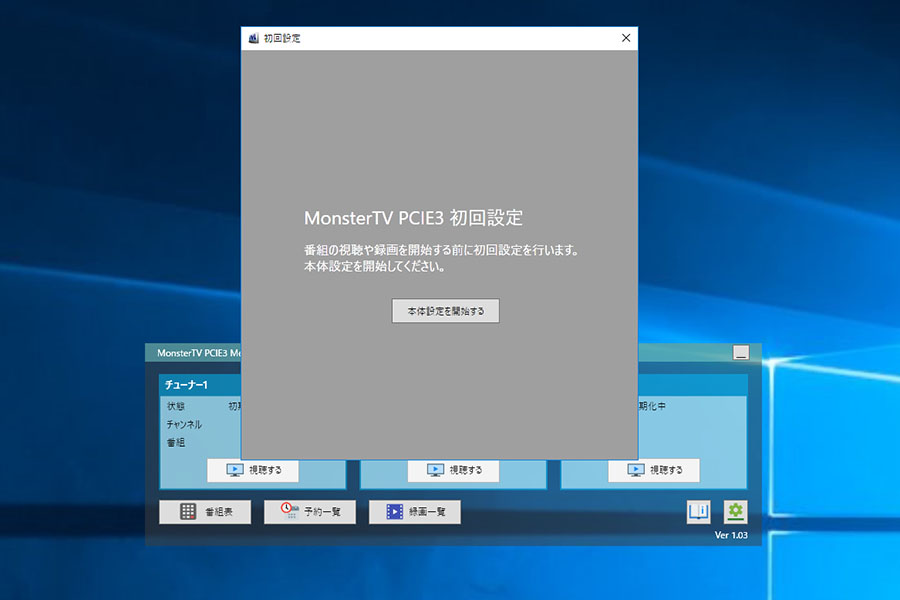Click the MonsterTV PCIE3 main window title
Screen dimensions: 900x600
click(199, 353)
